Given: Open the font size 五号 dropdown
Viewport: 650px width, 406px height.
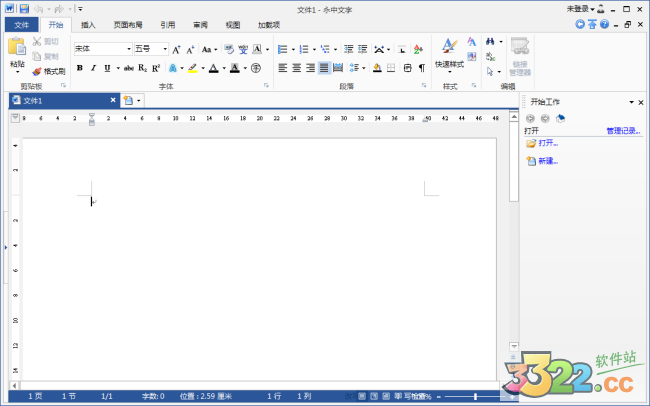Looking at the screenshot, I should click(165, 49).
